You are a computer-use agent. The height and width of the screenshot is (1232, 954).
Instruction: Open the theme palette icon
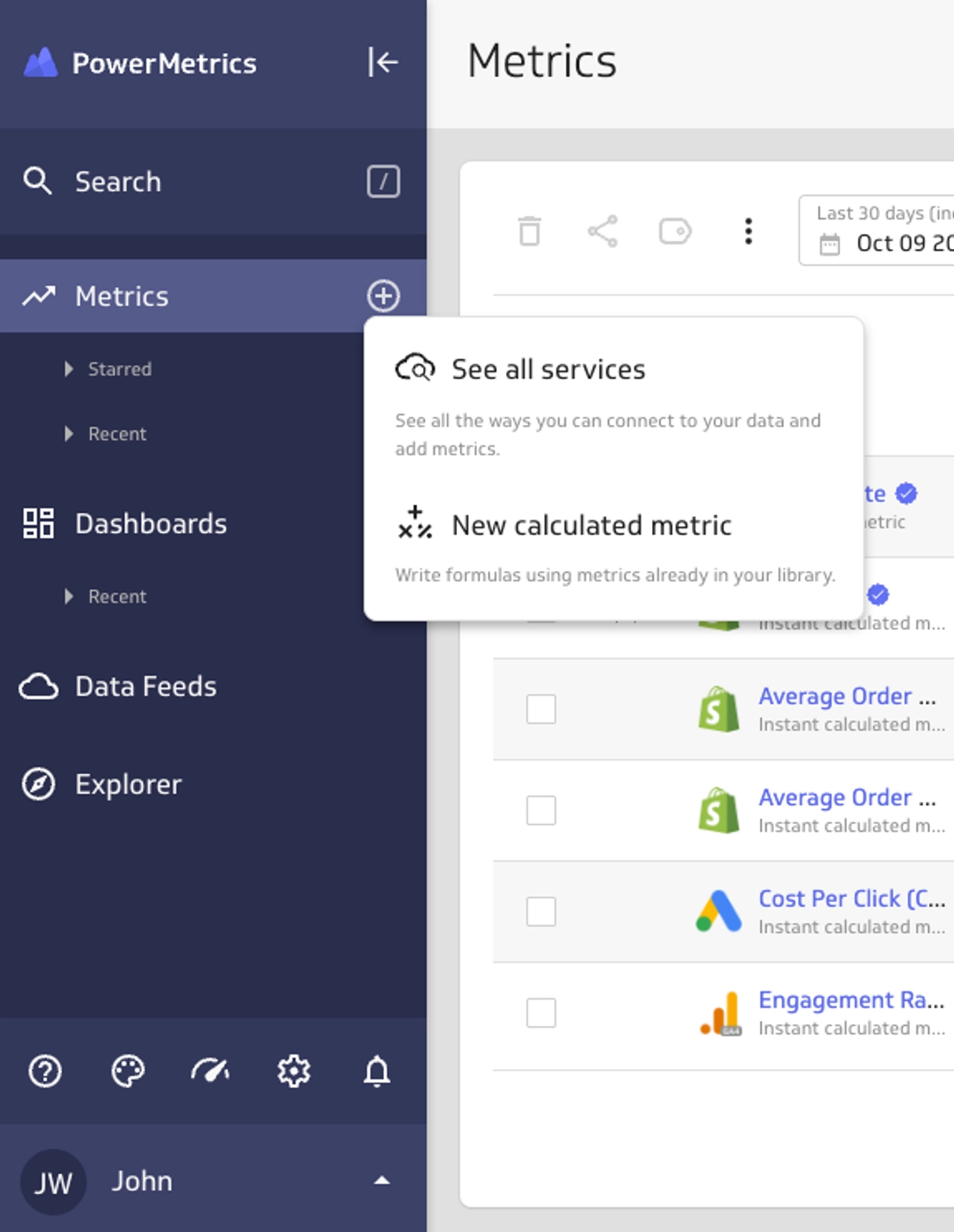tap(128, 1071)
